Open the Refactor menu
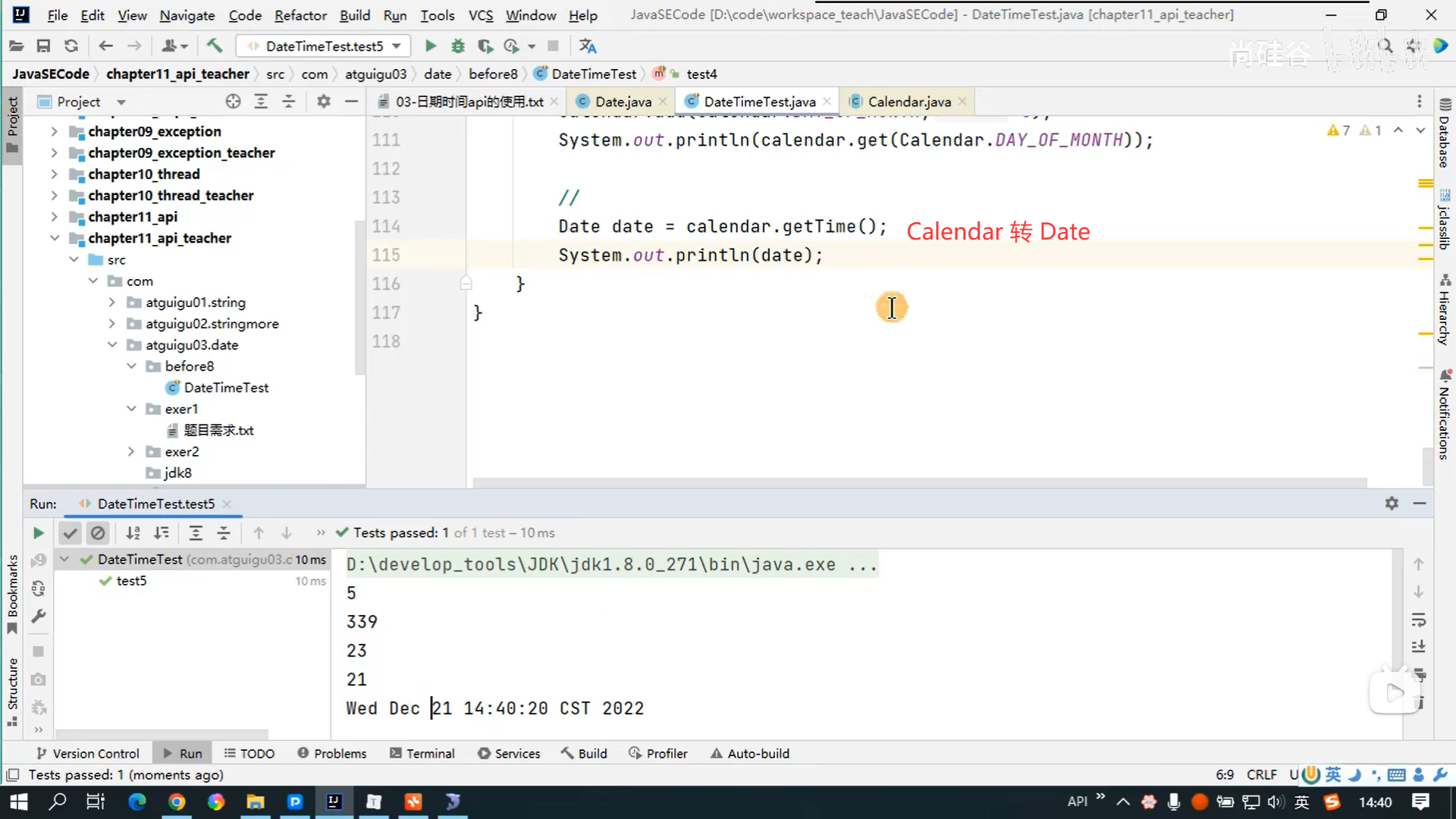 coord(300,15)
